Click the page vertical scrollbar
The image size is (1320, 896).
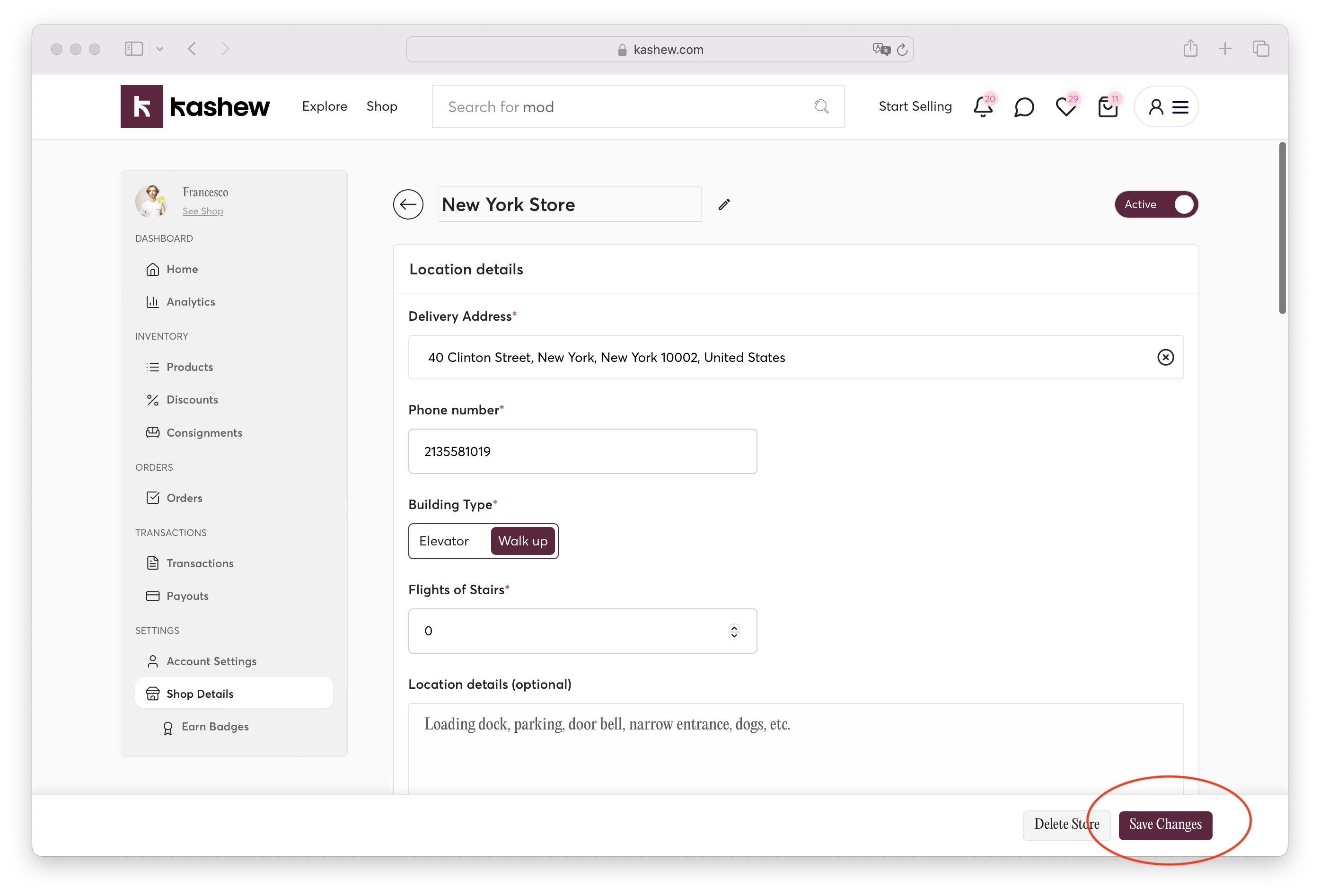[x=1282, y=228]
